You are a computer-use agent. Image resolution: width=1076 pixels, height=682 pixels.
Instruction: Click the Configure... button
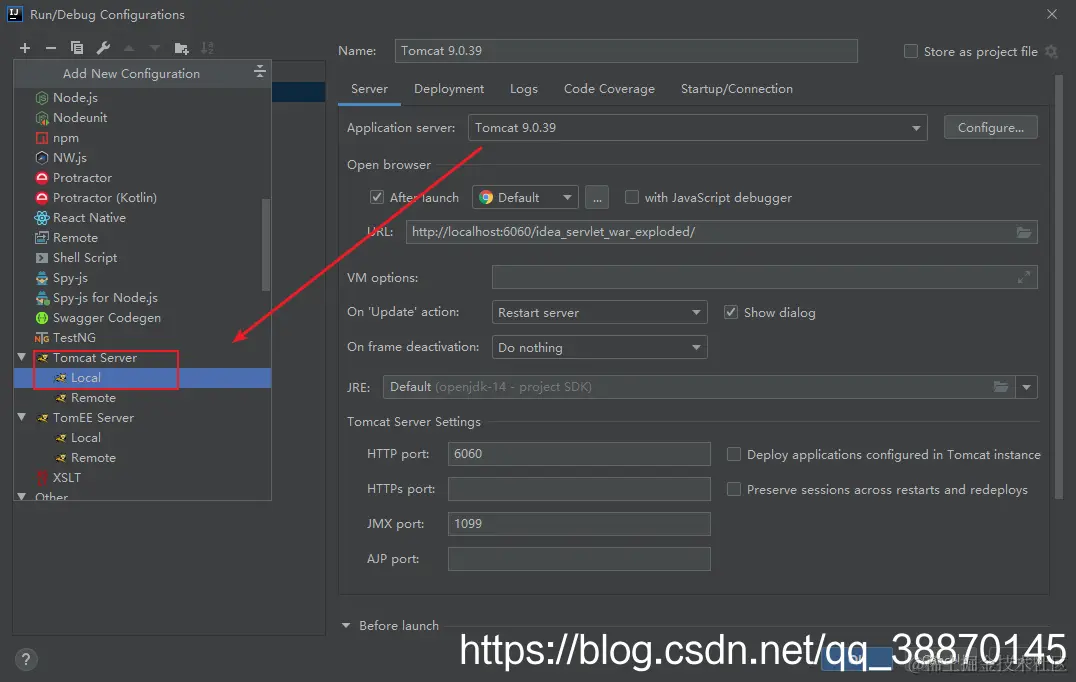991,128
